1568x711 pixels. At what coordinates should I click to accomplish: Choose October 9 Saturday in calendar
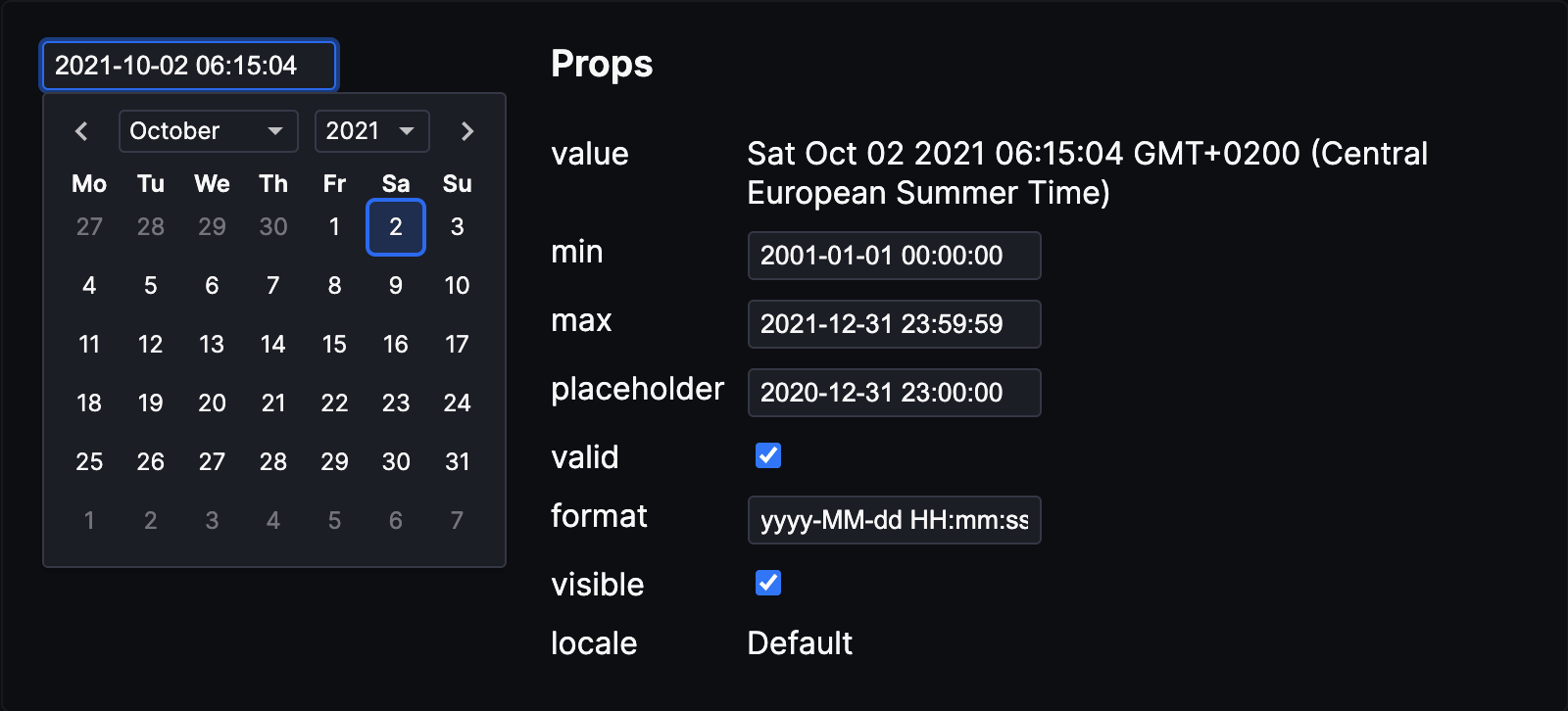396,286
